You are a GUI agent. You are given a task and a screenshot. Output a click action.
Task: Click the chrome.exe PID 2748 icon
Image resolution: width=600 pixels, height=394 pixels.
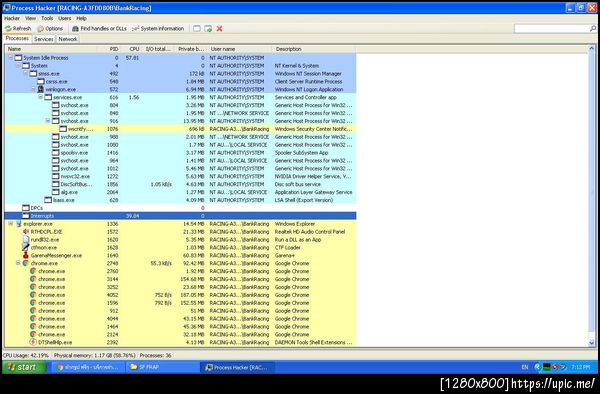pos(26,263)
